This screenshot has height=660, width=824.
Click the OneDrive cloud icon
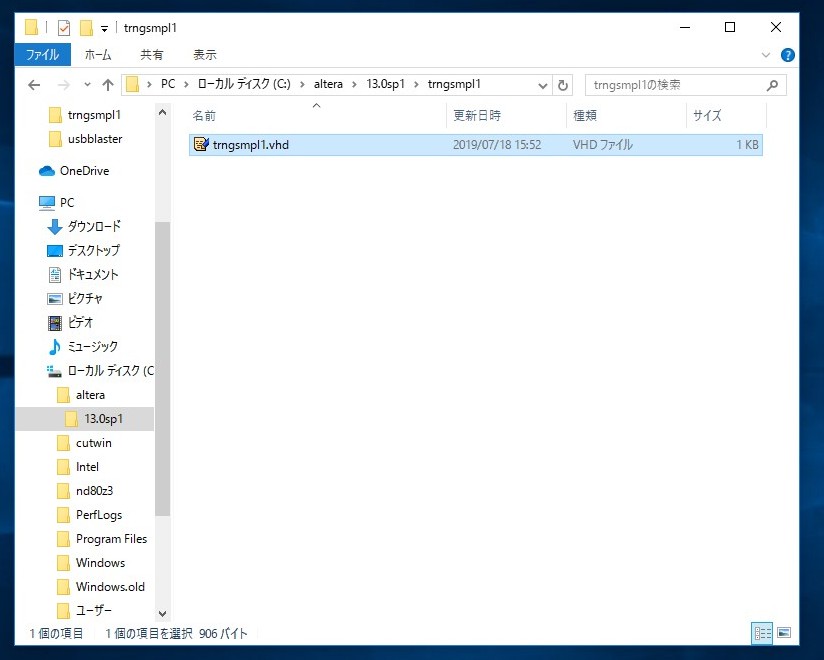(x=47, y=171)
